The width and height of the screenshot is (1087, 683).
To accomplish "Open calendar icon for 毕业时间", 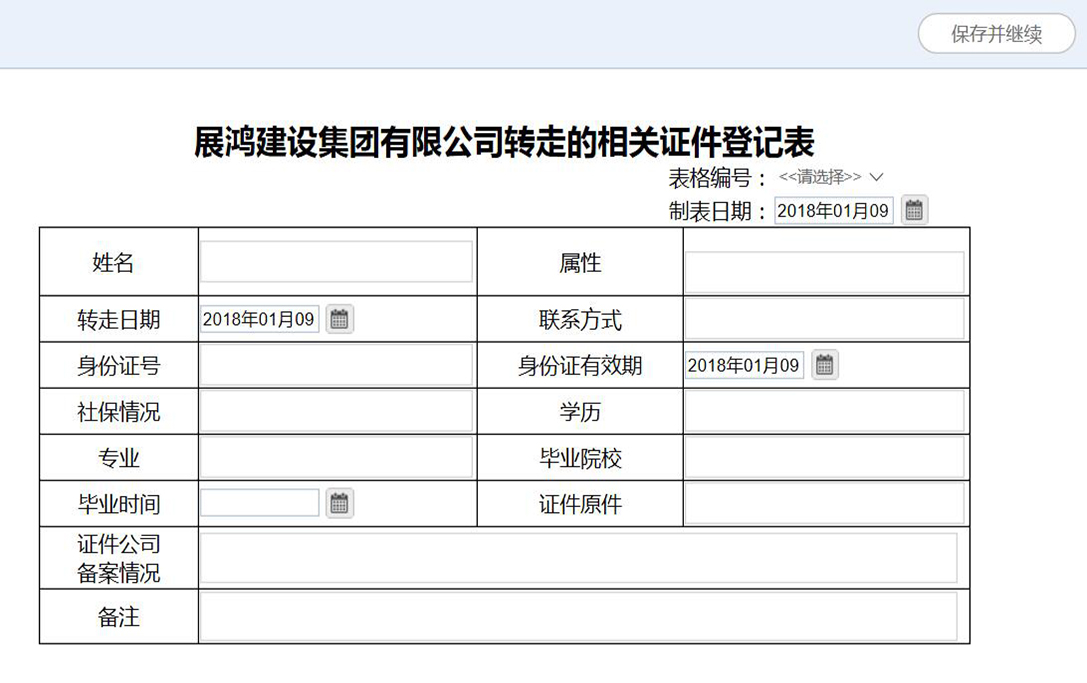I will coord(340,503).
